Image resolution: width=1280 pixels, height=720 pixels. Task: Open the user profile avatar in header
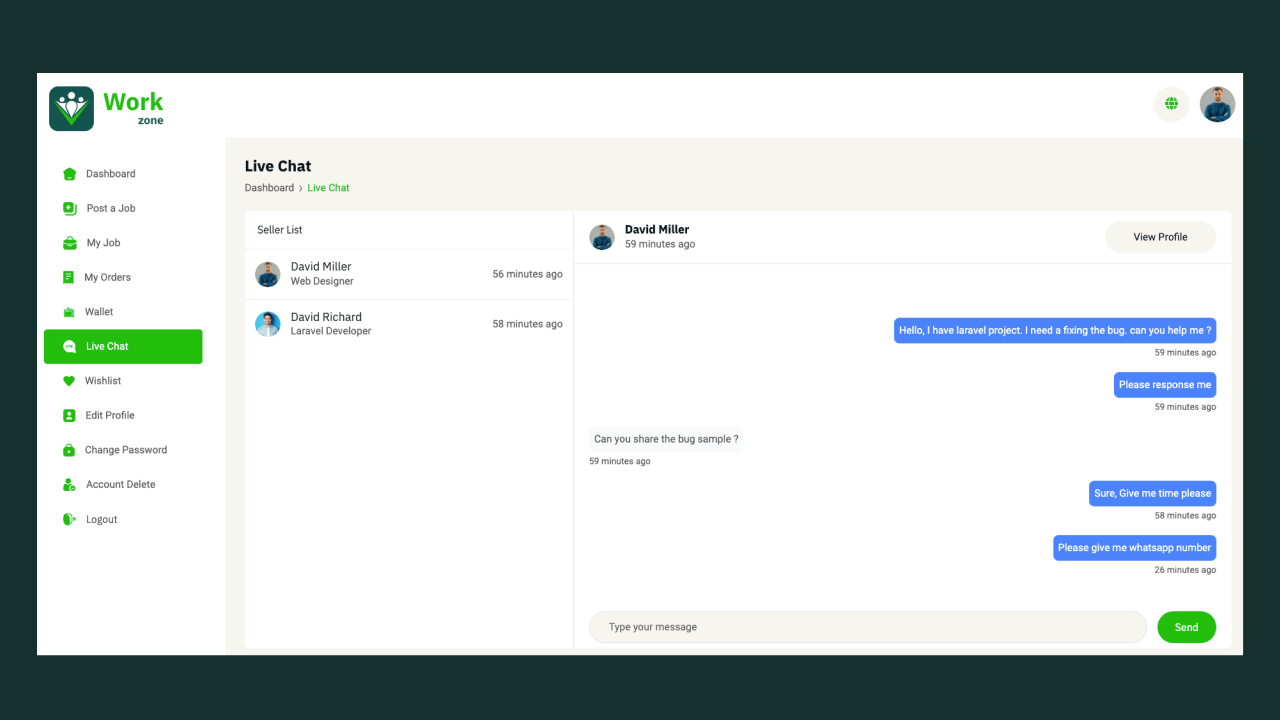pos(1217,104)
